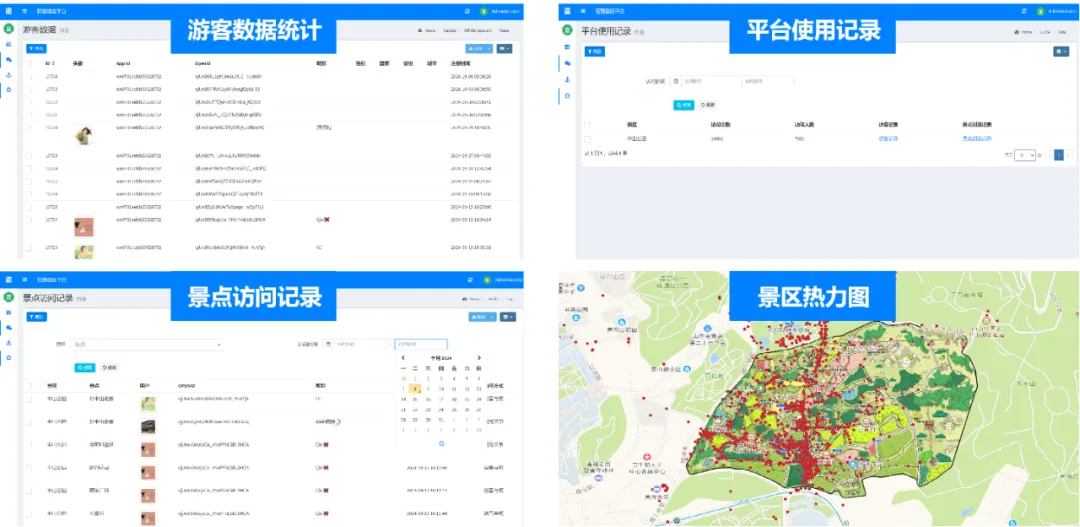Go to previous month in date picker
This screenshot has width=1080, height=527.
click(x=403, y=357)
